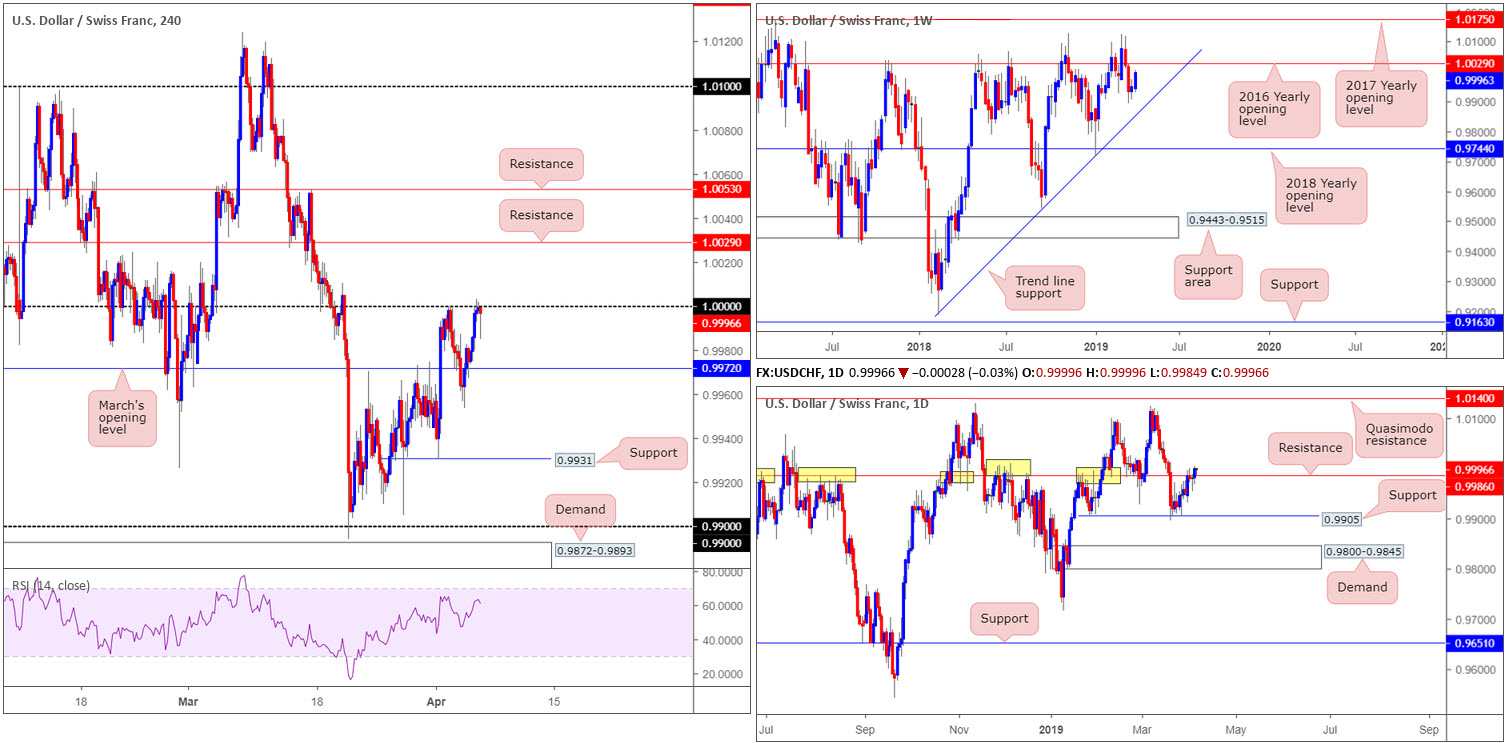Screen dimensions: 1506x743
Task: Click the black 1.00000 price tag
Action: tap(723, 307)
